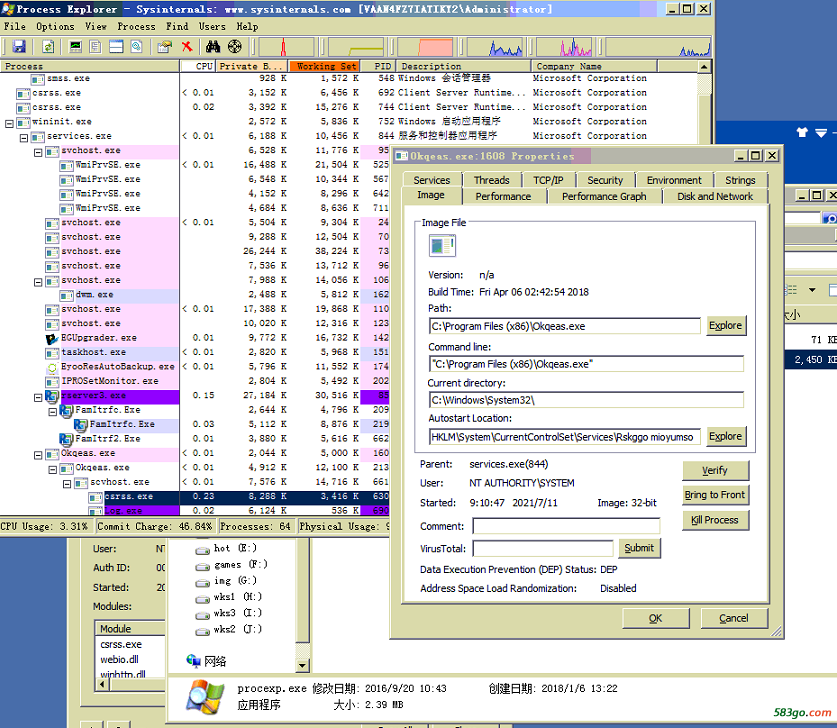Collapse the FamItrfc.Exe parent node
Image resolution: width=837 pixels, height=728 pixels.
52,412
